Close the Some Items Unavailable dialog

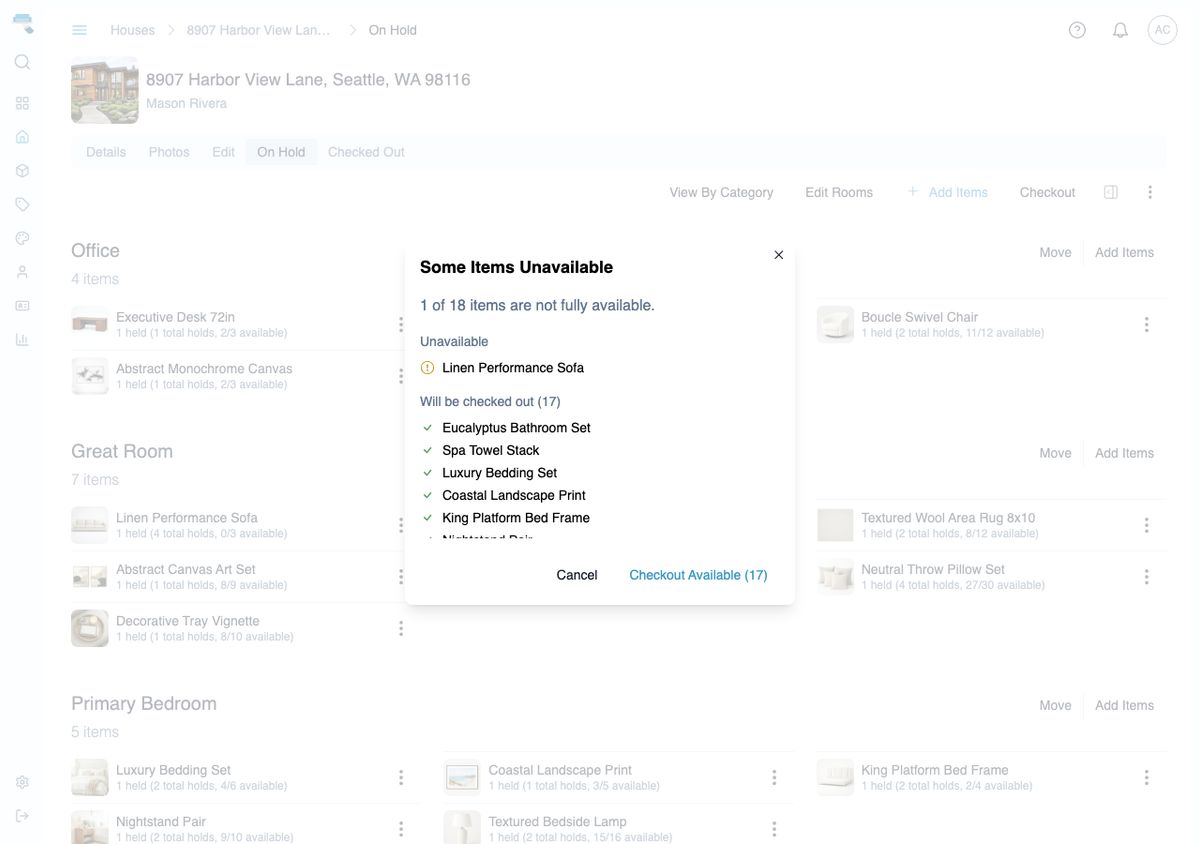point(779,255)
